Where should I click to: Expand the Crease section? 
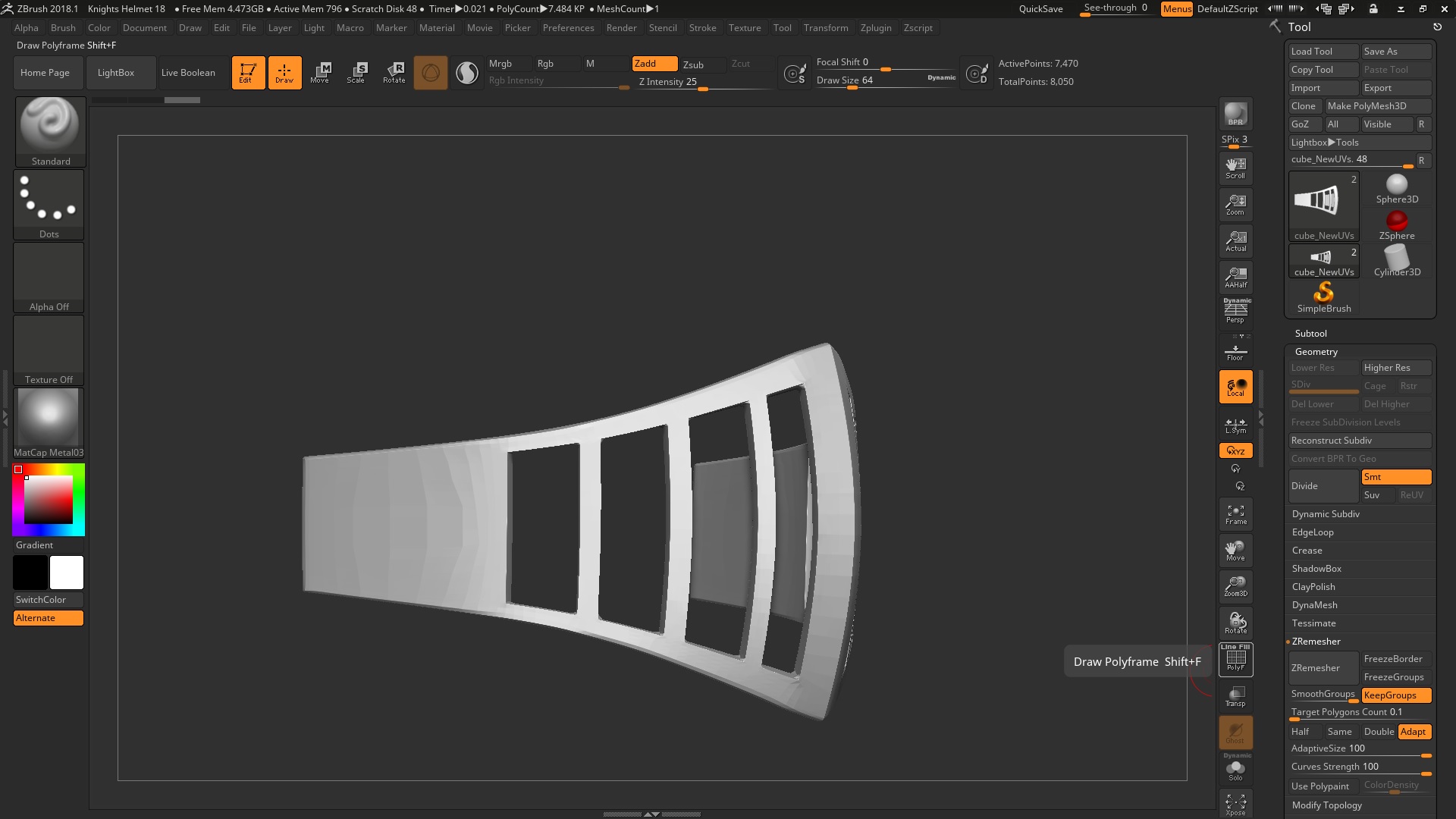point(1307,551)
